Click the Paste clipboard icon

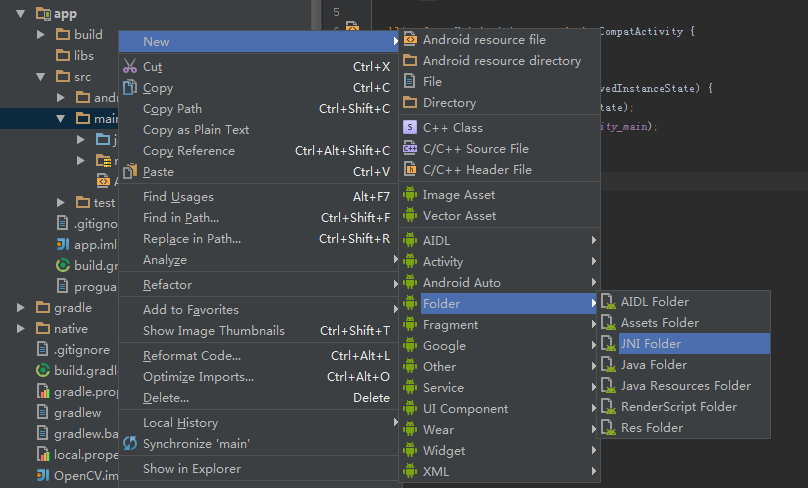(129, 172)
